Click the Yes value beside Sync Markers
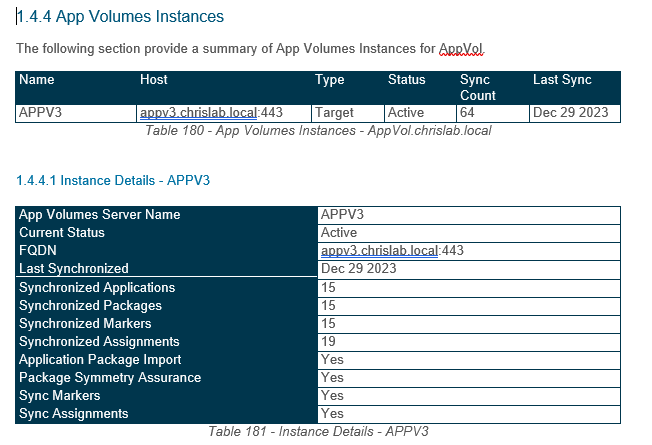 point(332,396)
